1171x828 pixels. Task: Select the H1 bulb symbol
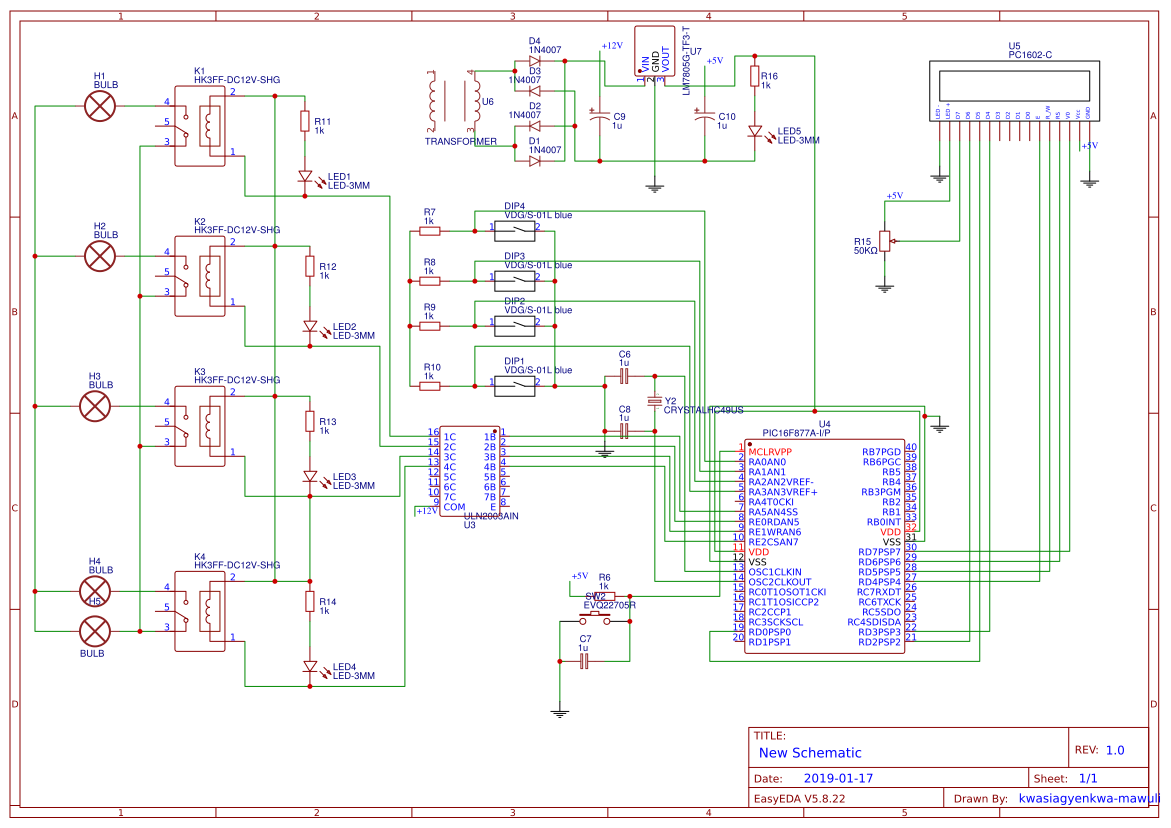(x=100, y=106)
